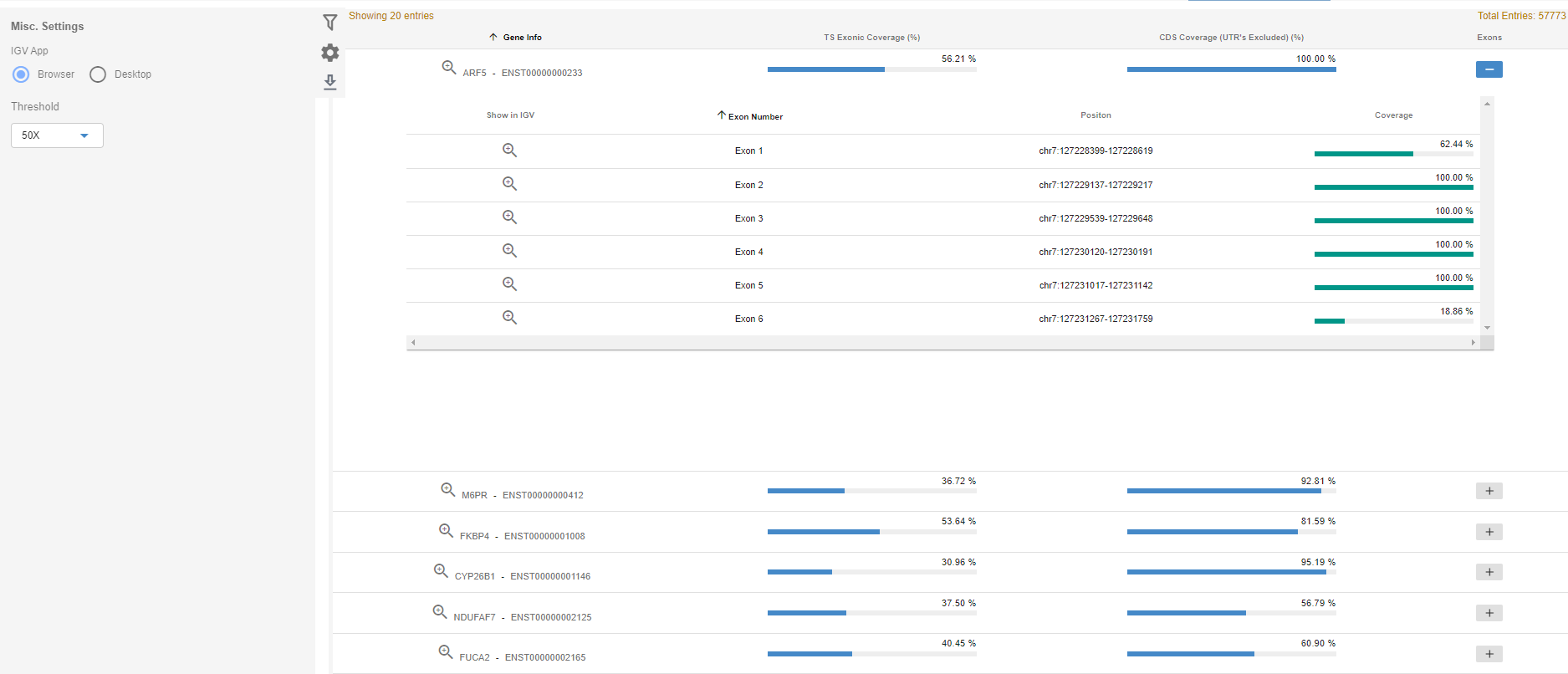Select the Desktop IGV app option

pos(98,74)
